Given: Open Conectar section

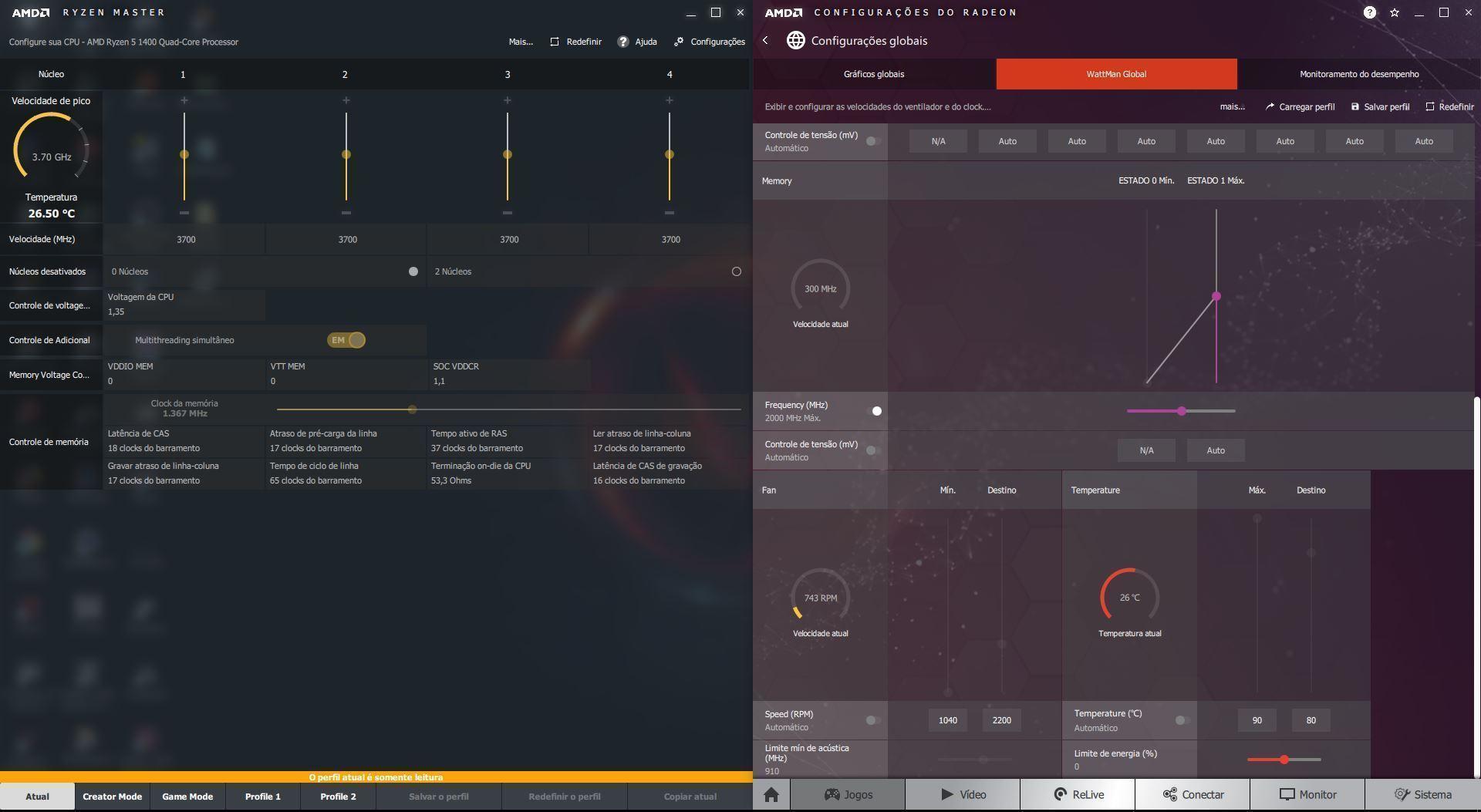Looking at the screenshot, I should click(x=1193, y=794).
